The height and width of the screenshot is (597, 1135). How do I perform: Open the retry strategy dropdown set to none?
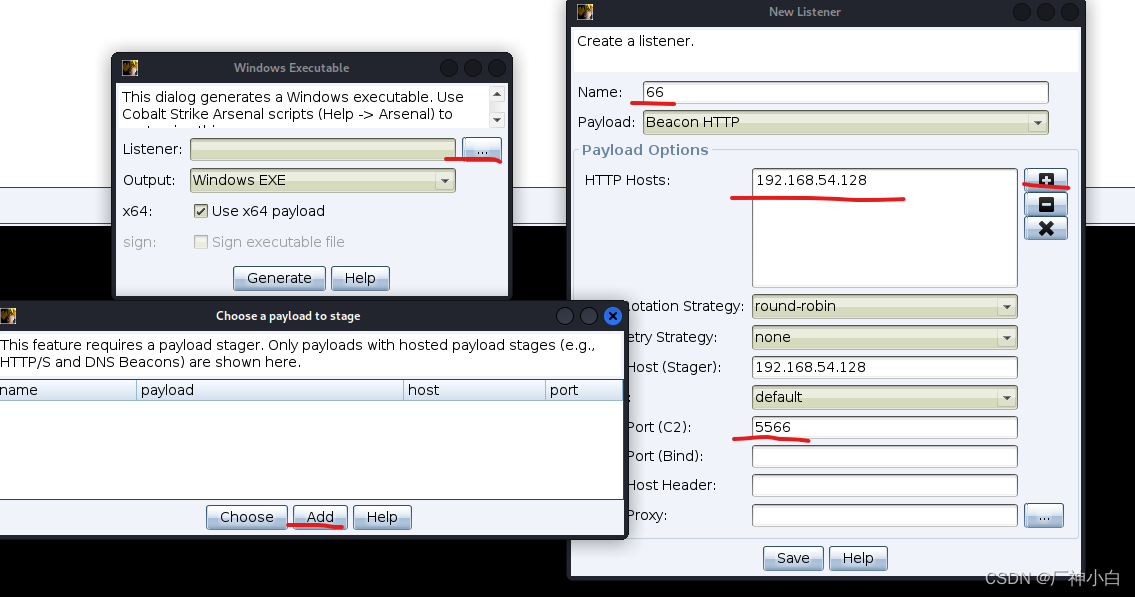click(885, 337)
